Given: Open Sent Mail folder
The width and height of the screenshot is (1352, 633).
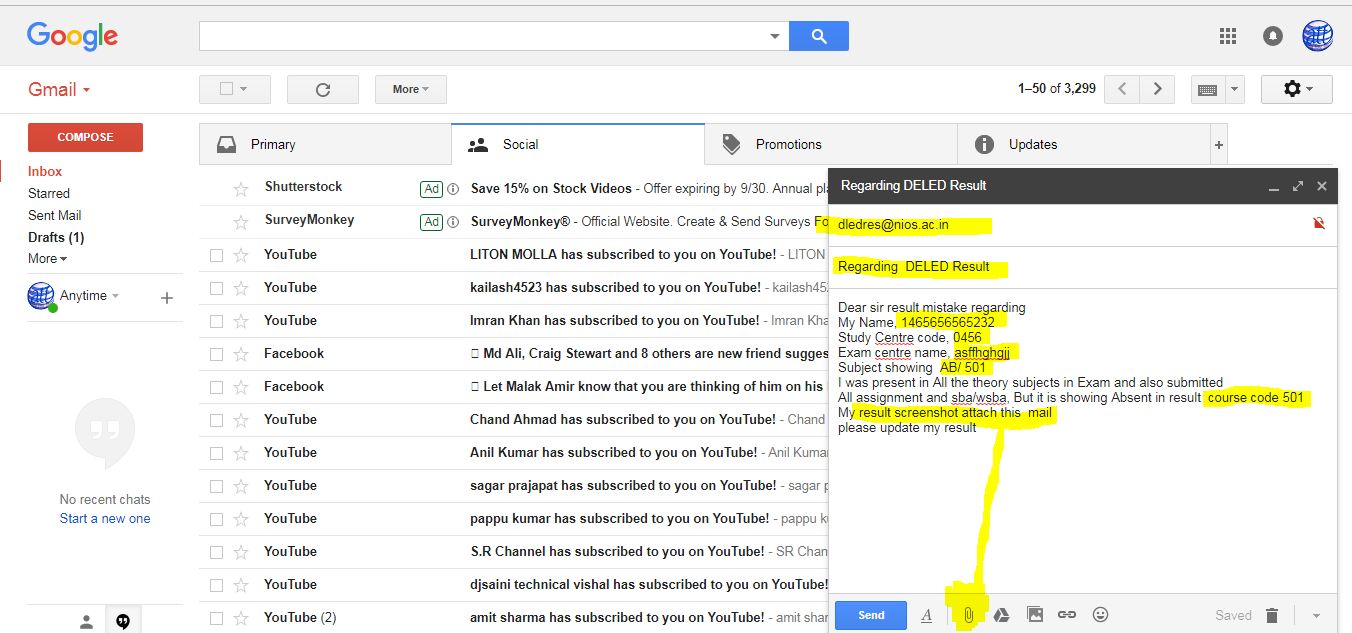Looking at the screenshot, I should point(55,215).
